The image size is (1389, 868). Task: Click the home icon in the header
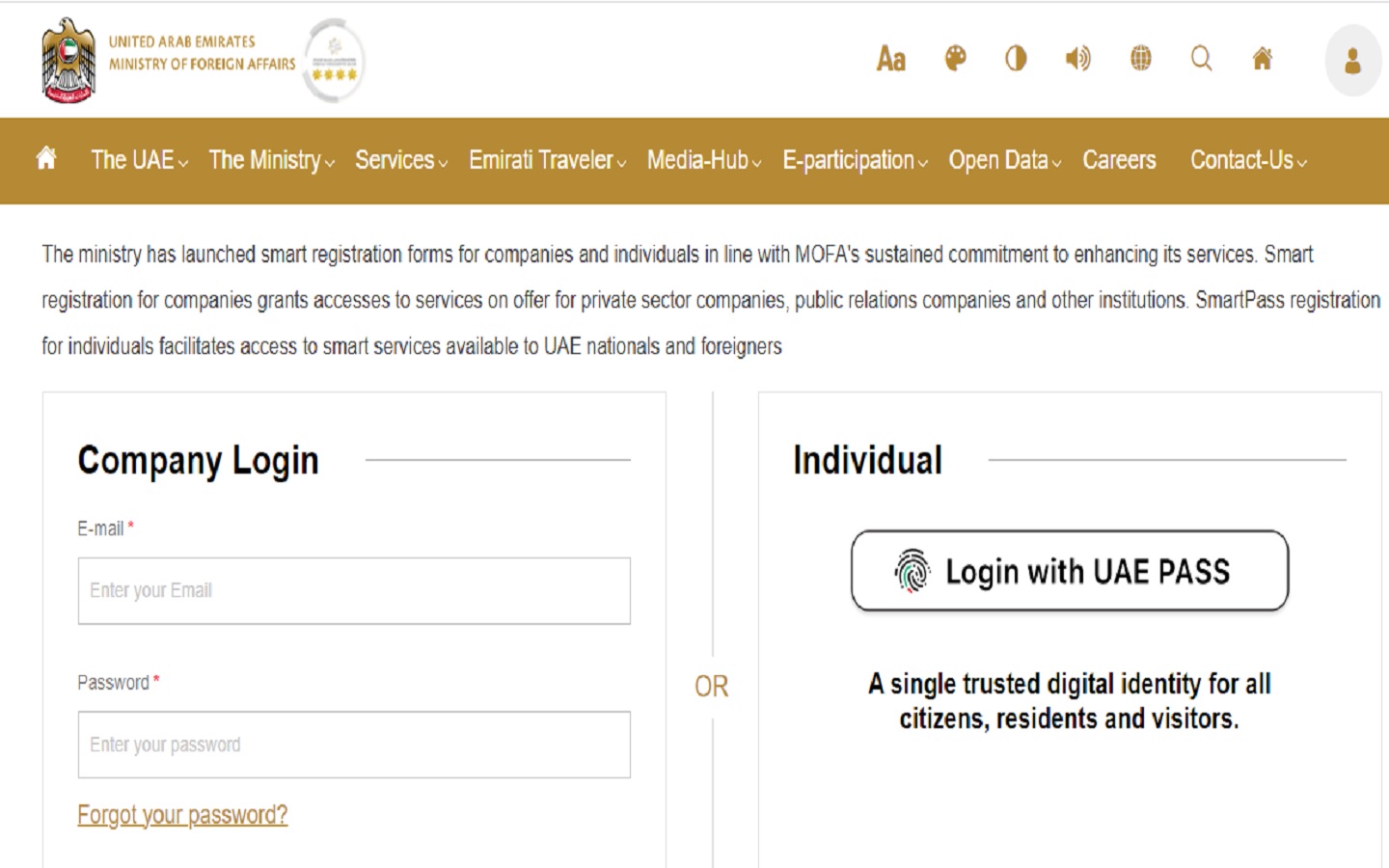1264,59
